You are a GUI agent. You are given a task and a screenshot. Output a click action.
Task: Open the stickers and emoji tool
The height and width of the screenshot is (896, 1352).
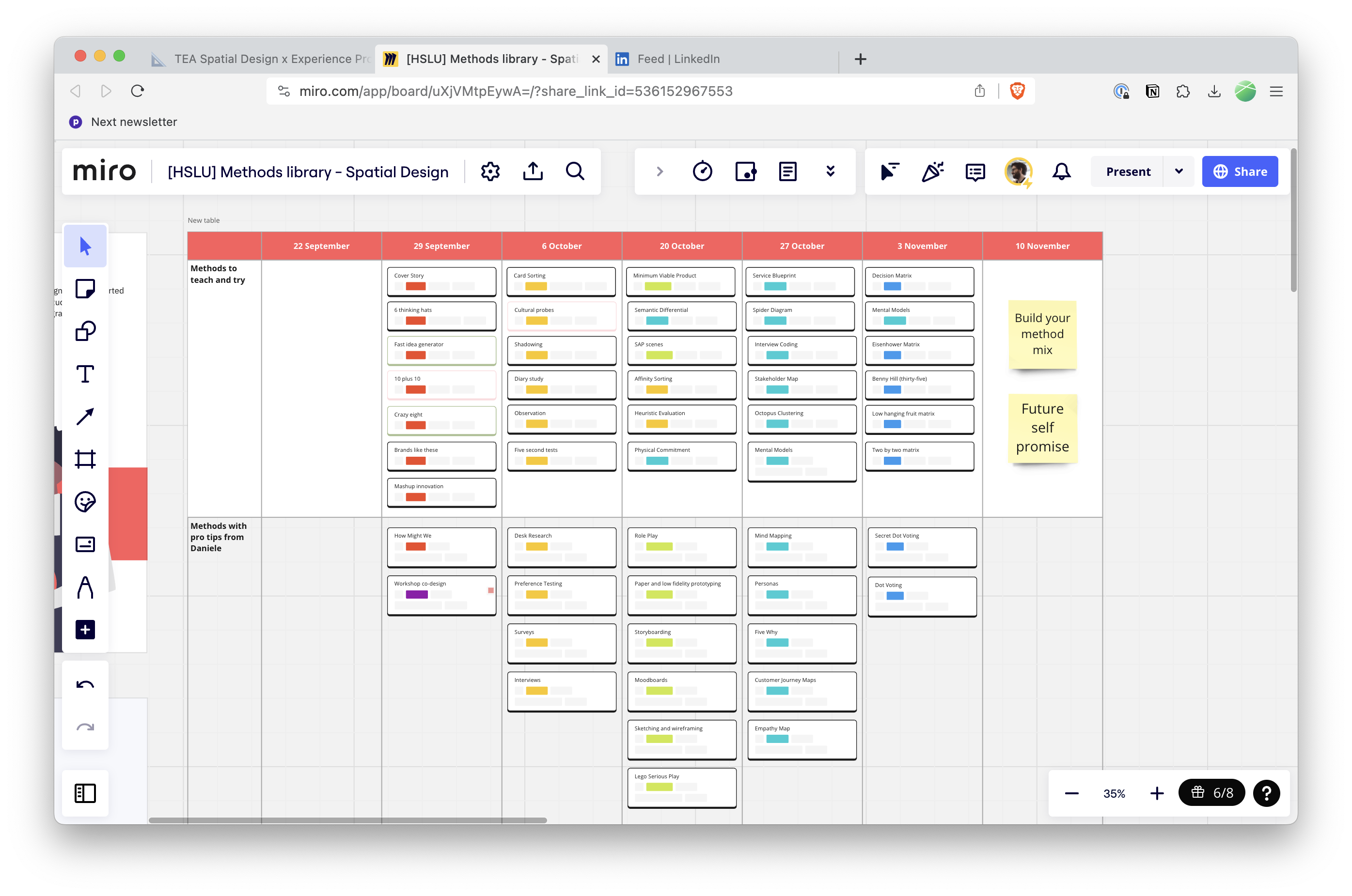point(85,502)
